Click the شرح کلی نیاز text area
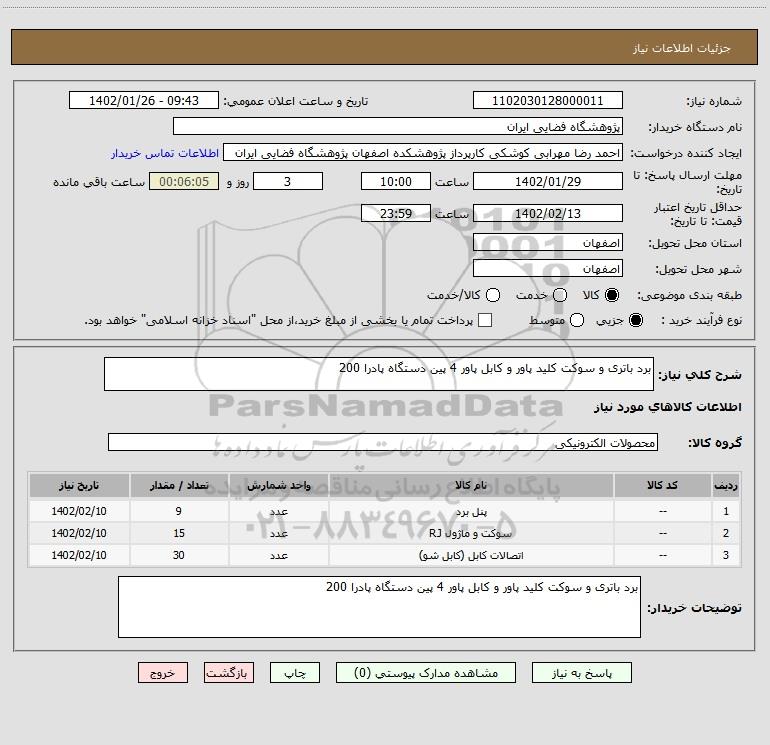The height and width of the screenshot is (745, 770). point(379,374)
